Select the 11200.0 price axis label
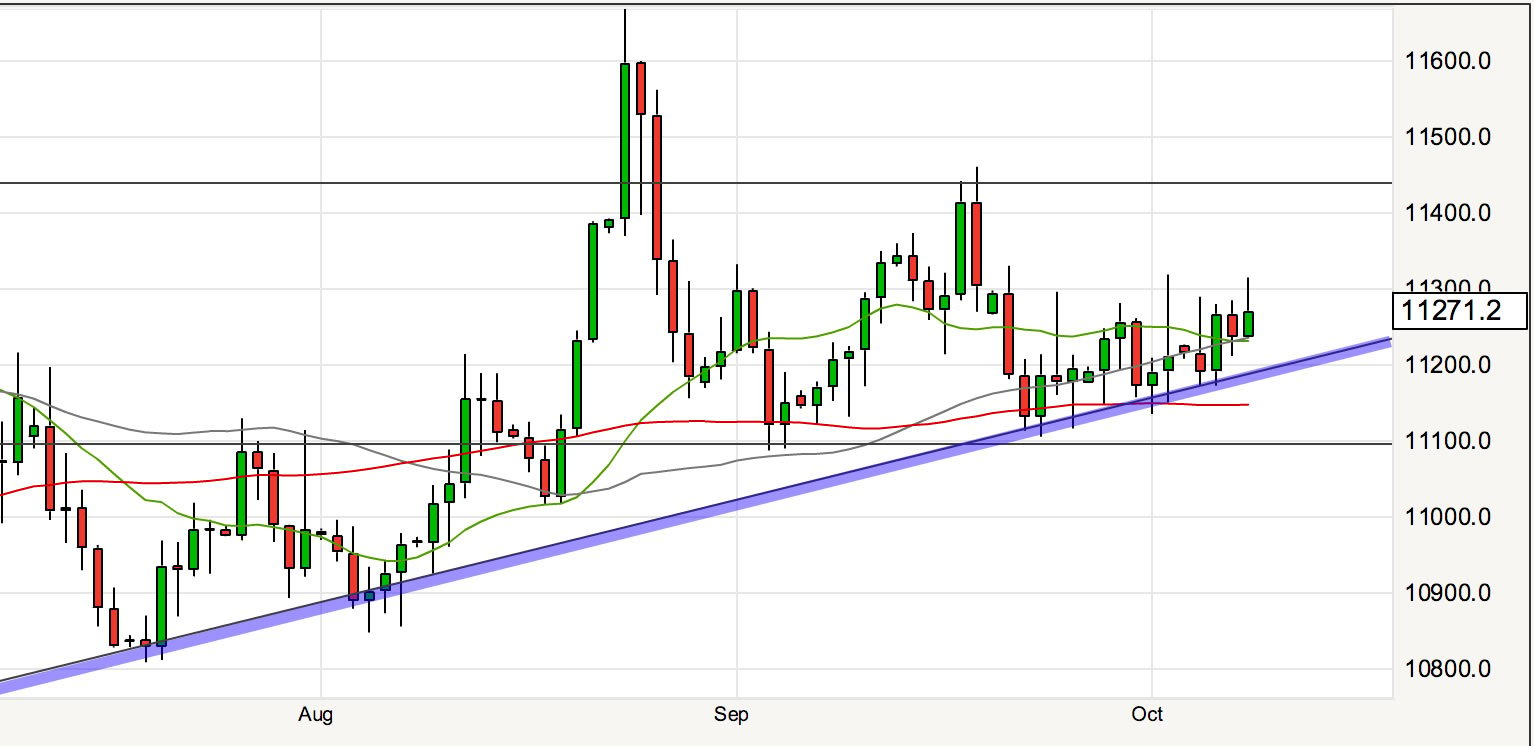 pyautogui.click(x=1448, y=365)
